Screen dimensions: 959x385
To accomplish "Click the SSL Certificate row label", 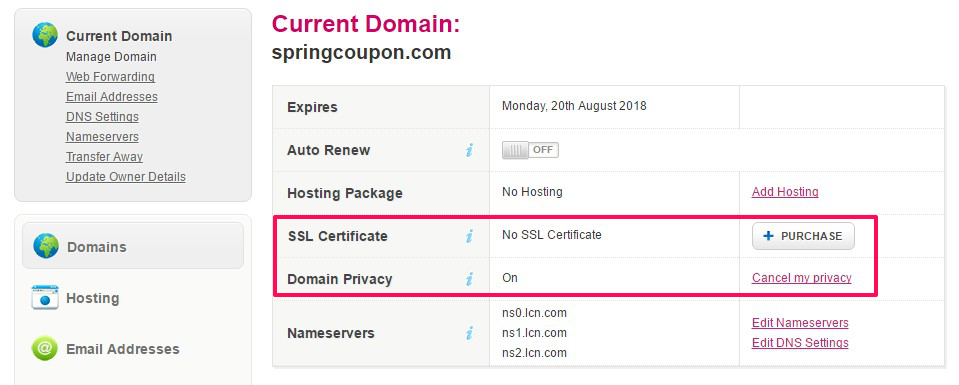I will pyautogui.click(x=338, y=236).
